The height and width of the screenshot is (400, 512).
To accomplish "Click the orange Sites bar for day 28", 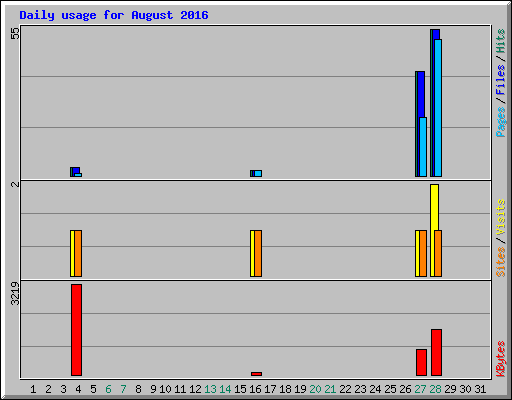I will [x=438, y=253].
